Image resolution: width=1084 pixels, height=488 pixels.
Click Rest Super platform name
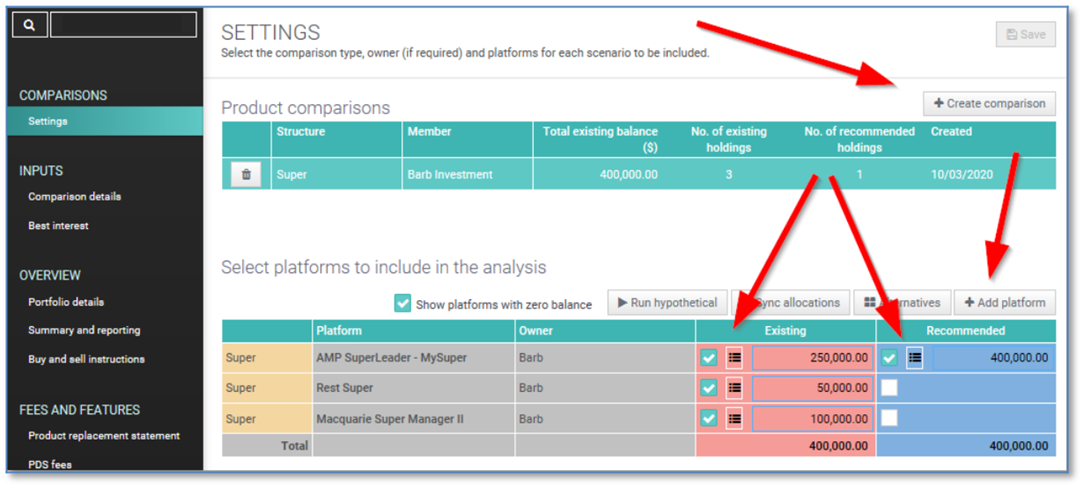pyautogui.click(x=344, y=388)
